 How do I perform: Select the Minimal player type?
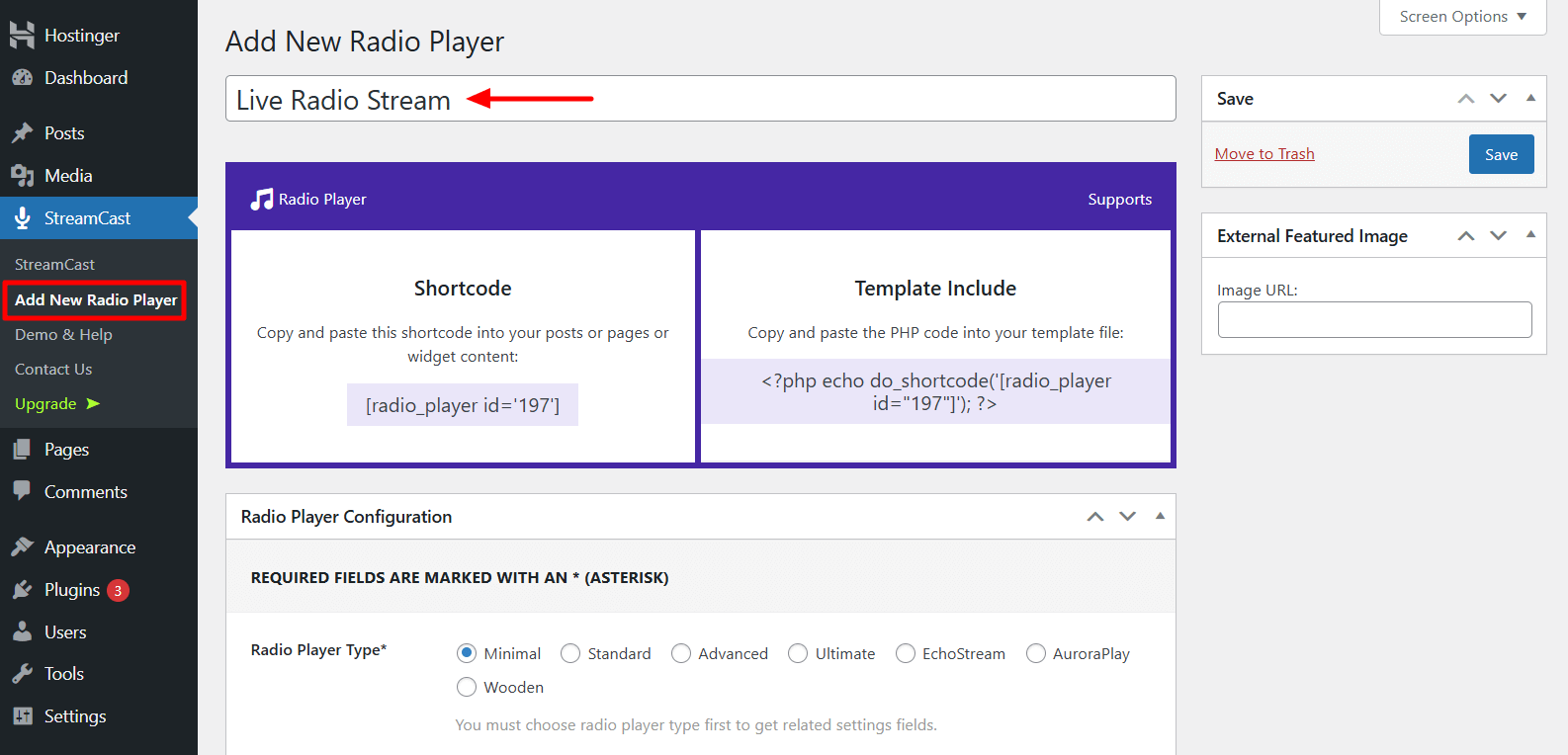[x=467, y=653]
